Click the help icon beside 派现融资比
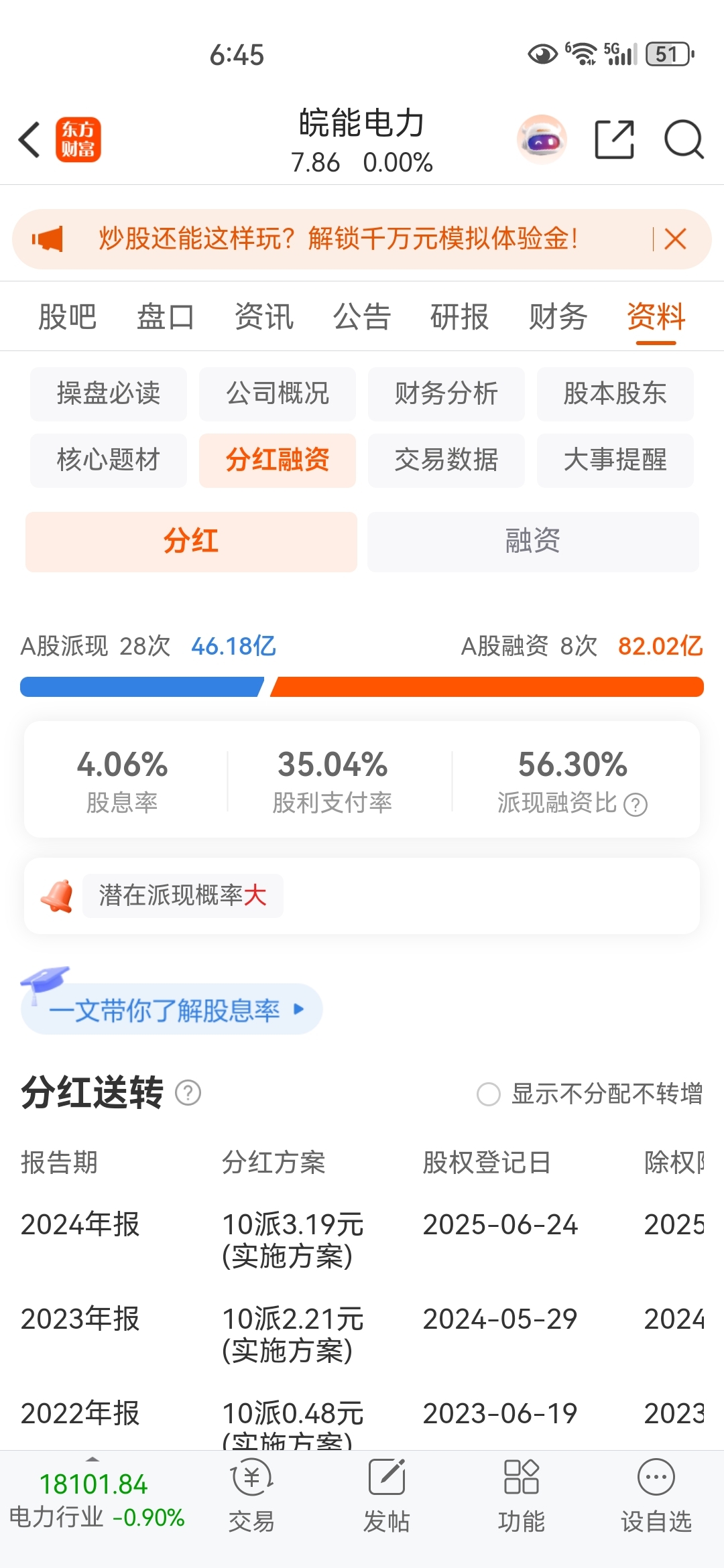The image size is (724, 1568). coord(636,804)
